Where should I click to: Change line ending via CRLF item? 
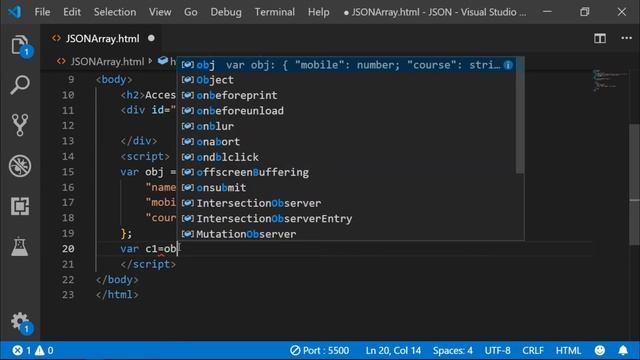pyautogui.click(x=533, y=350)
